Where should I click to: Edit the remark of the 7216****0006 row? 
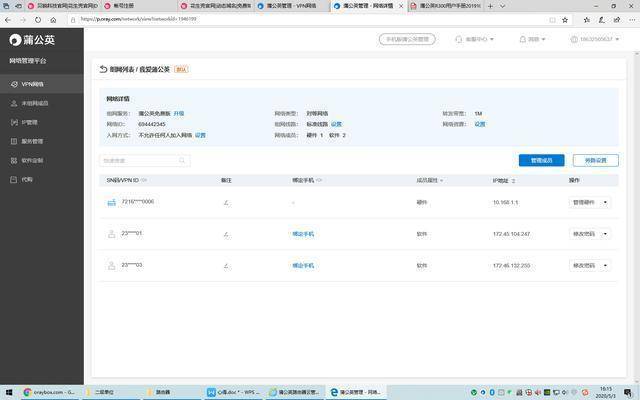(x=226, y=202)
